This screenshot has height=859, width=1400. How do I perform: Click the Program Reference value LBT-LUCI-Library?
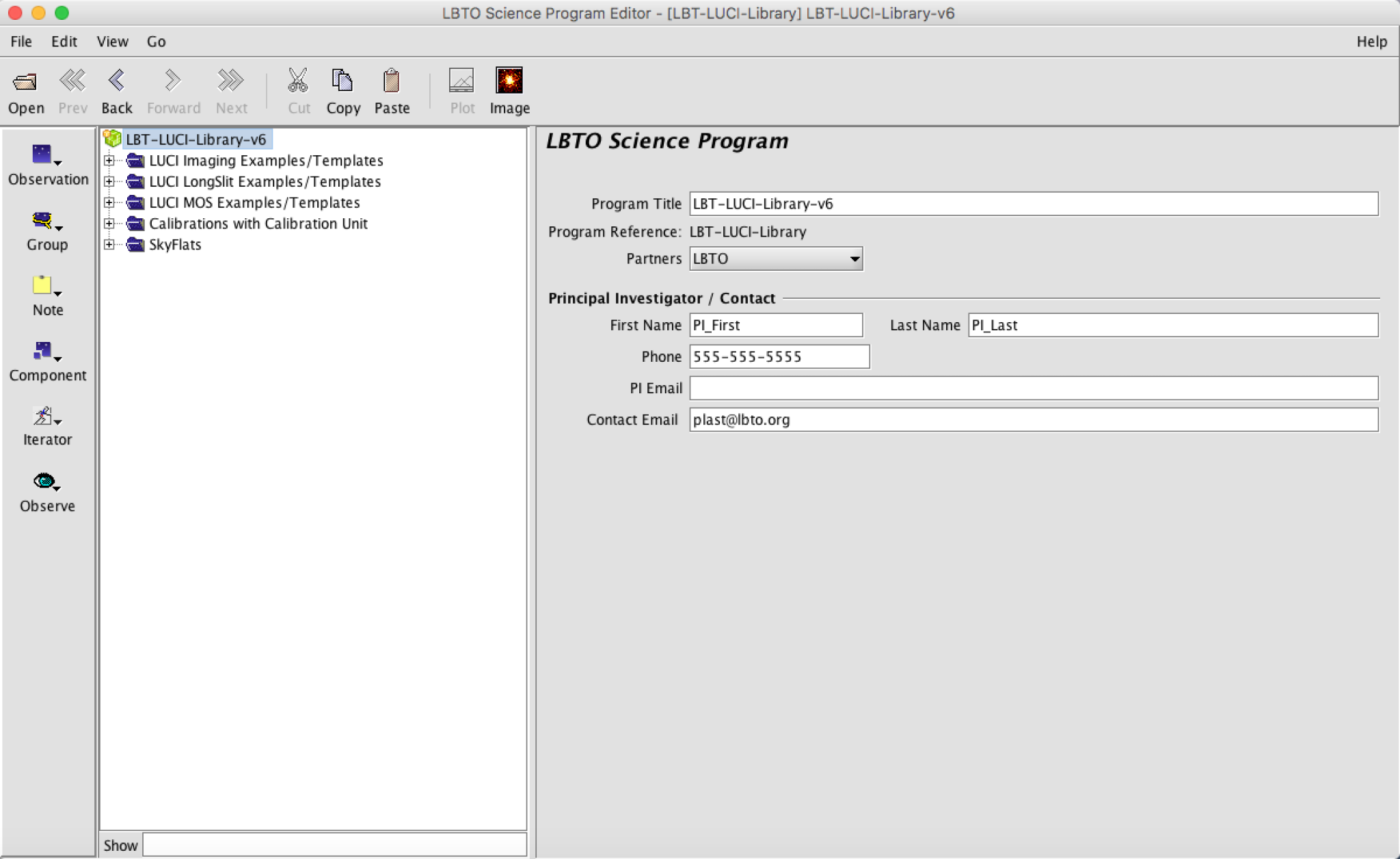click(748, 232)
